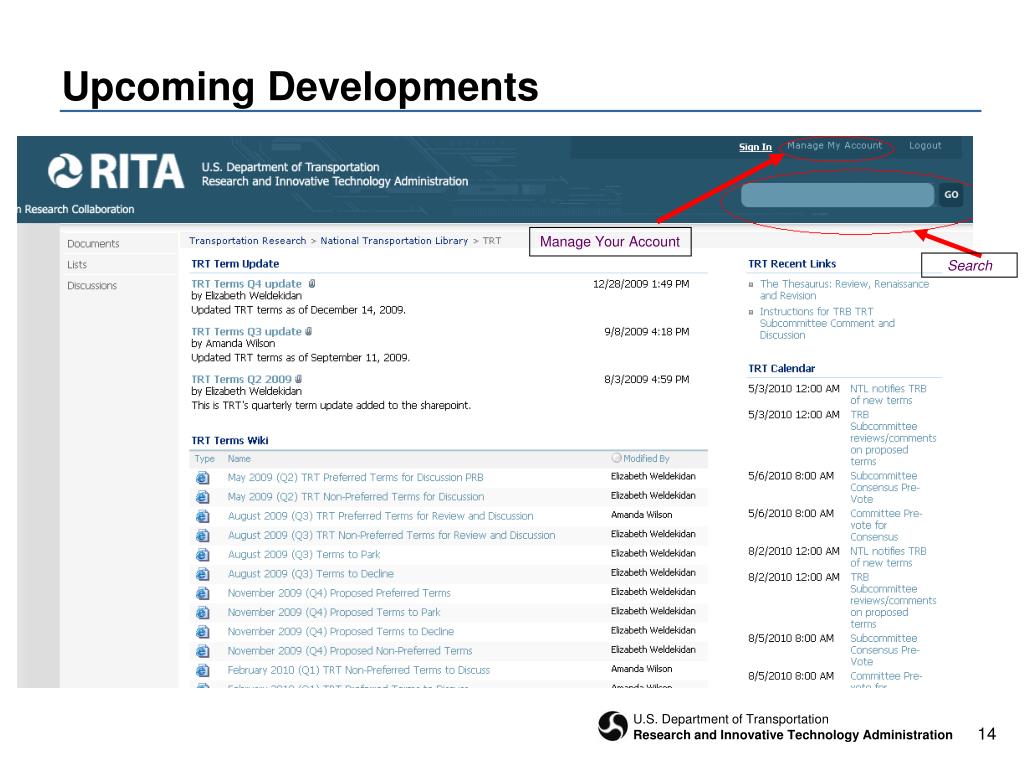Click the Modified By column header icon
The height and width of the screenshot is (768, 1024).
coord(616,458)
